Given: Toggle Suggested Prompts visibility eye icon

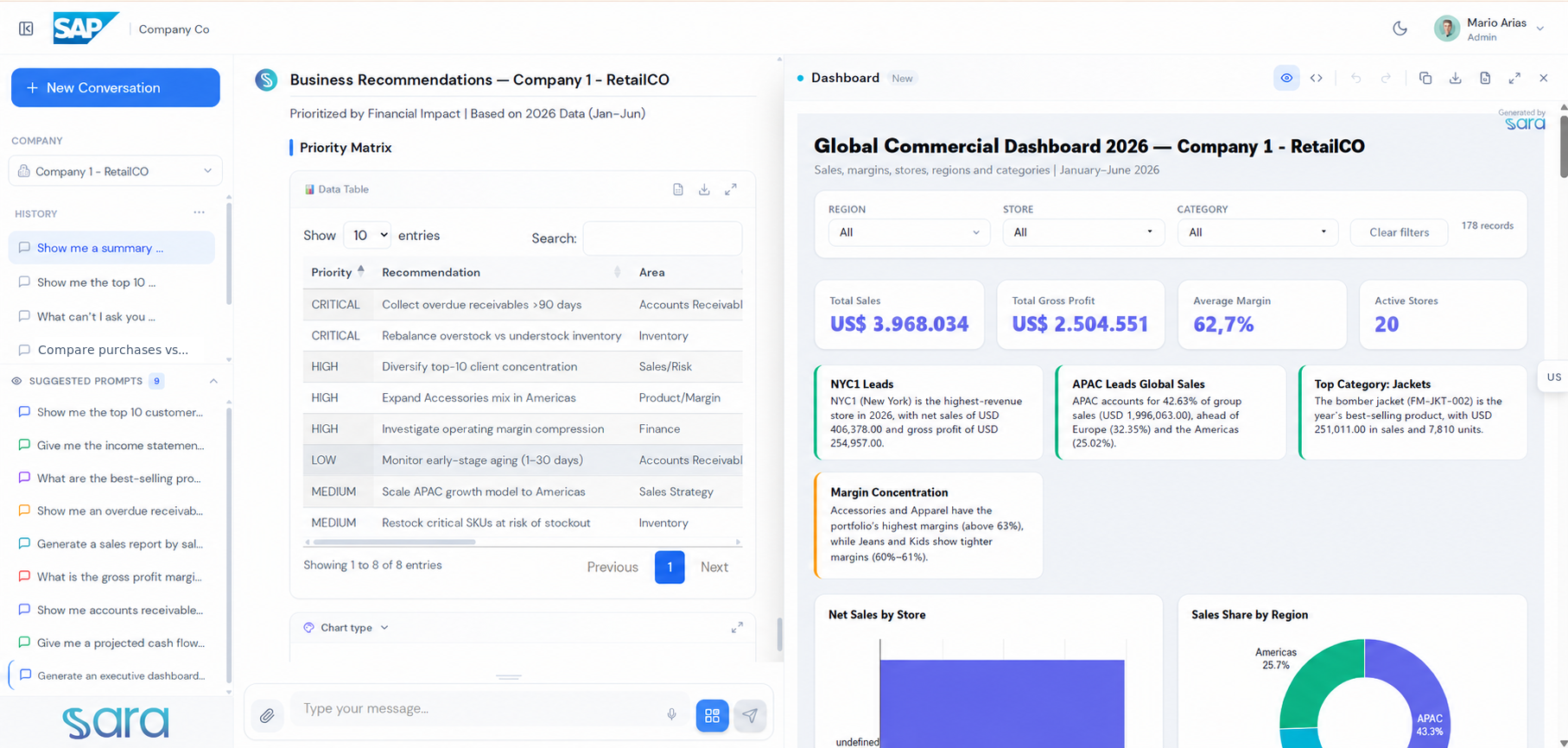Looking at the screenshot, I should pos(16,381).
